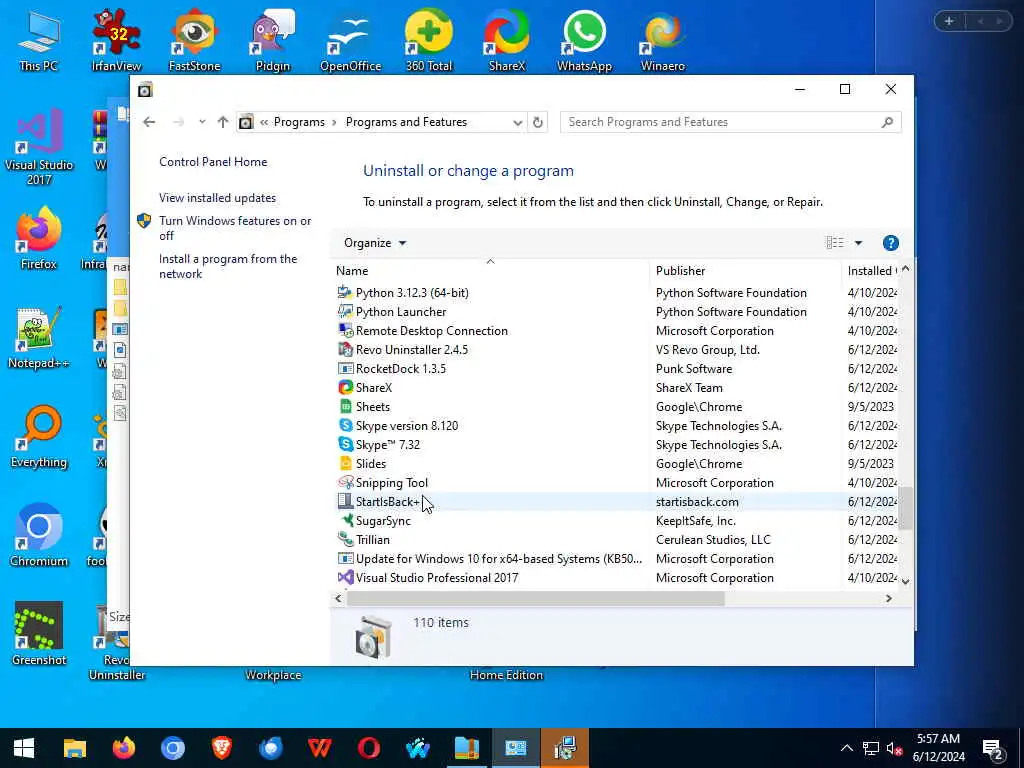Open the Notepad++ desktop icon
The height and width of the screenshot is (768, 1024).
point(39,338)
